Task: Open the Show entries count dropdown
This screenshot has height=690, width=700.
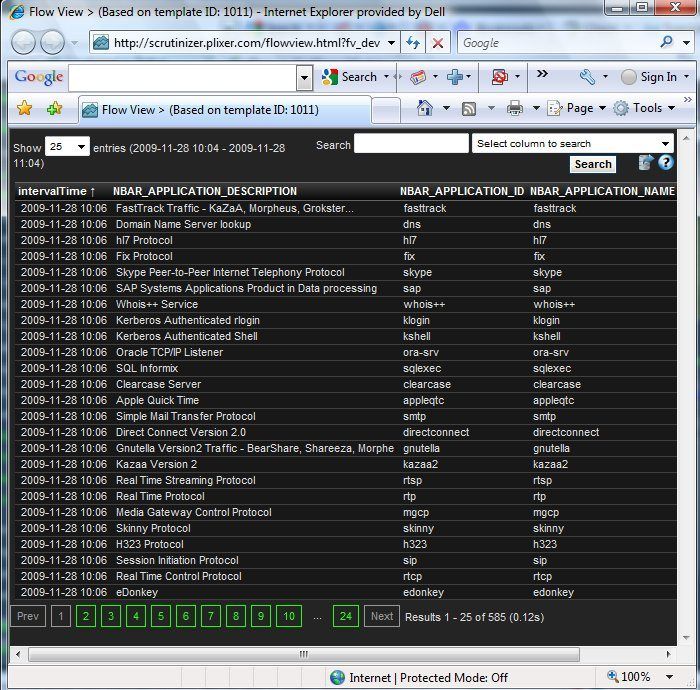Action: click(67, 146)
